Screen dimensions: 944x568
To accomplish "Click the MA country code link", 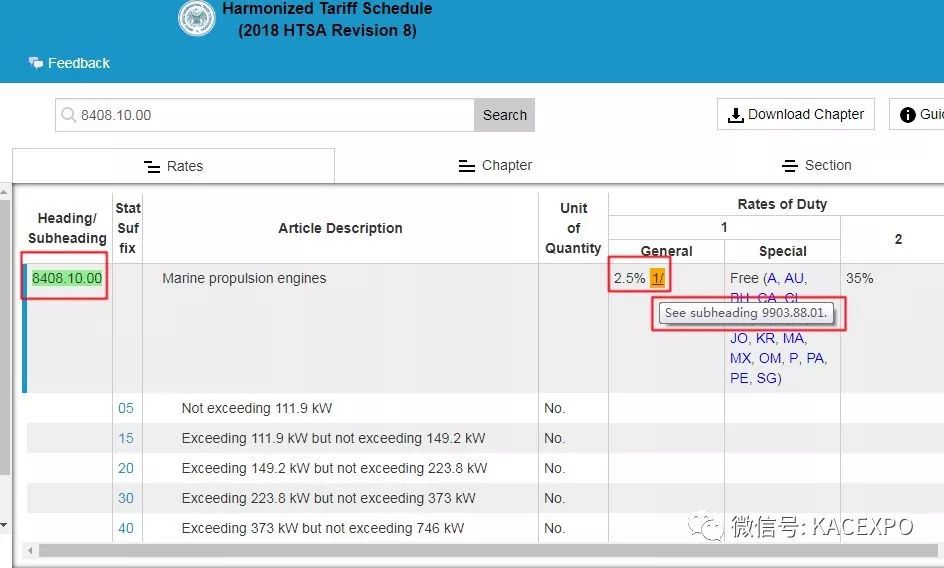I will [x=793, y=339].
